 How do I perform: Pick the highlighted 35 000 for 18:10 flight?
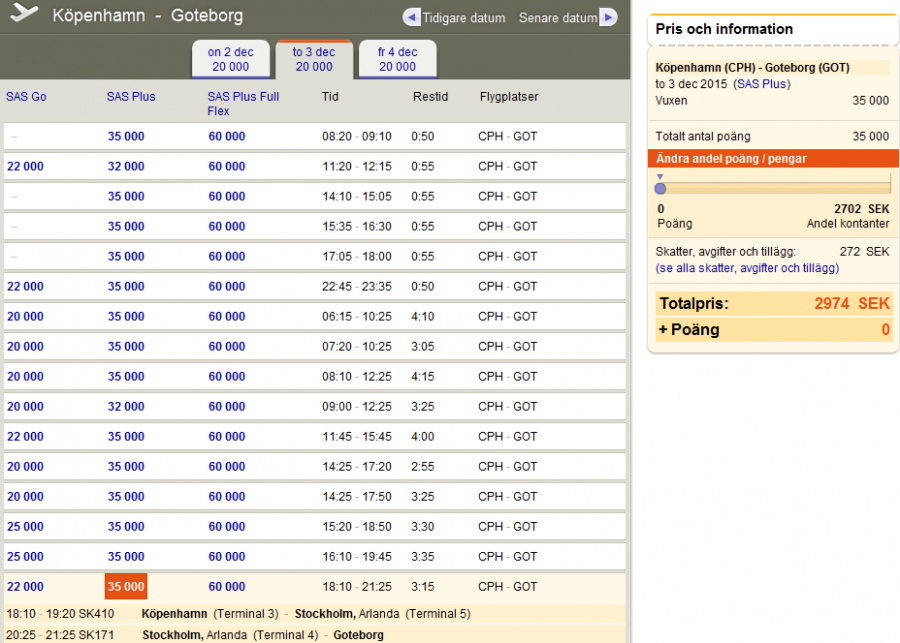(x=126, y=586)
